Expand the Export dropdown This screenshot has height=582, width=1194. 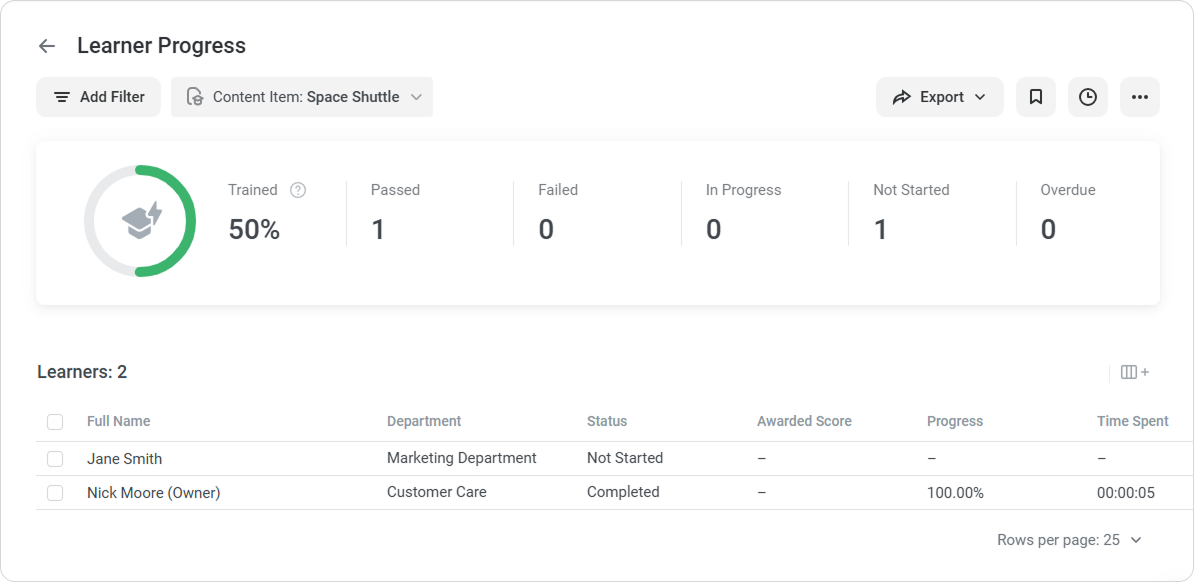(939, 97)
